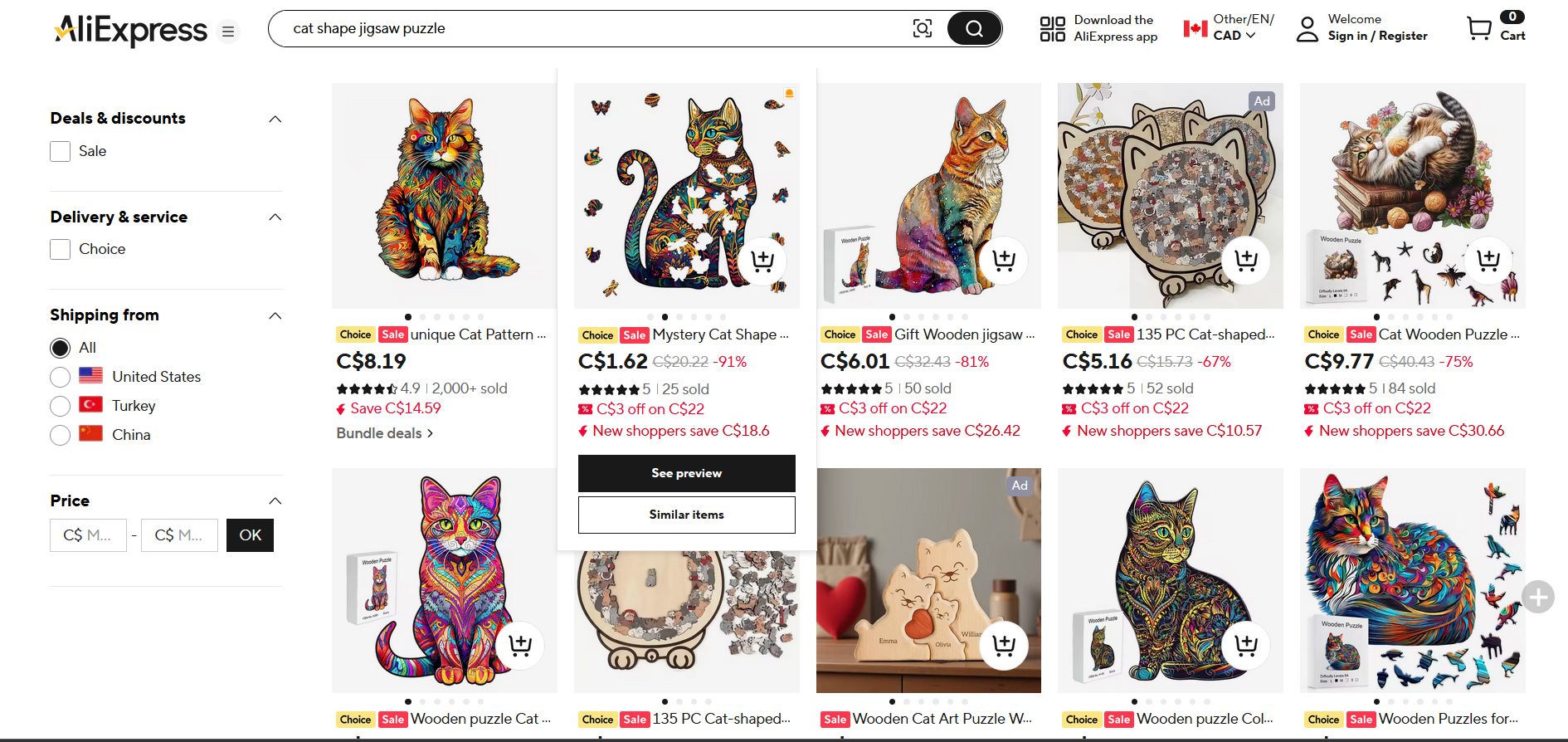The image size is (1568, 742).
Task: Check the Choice delivery filter
Action: pos(60,249)
